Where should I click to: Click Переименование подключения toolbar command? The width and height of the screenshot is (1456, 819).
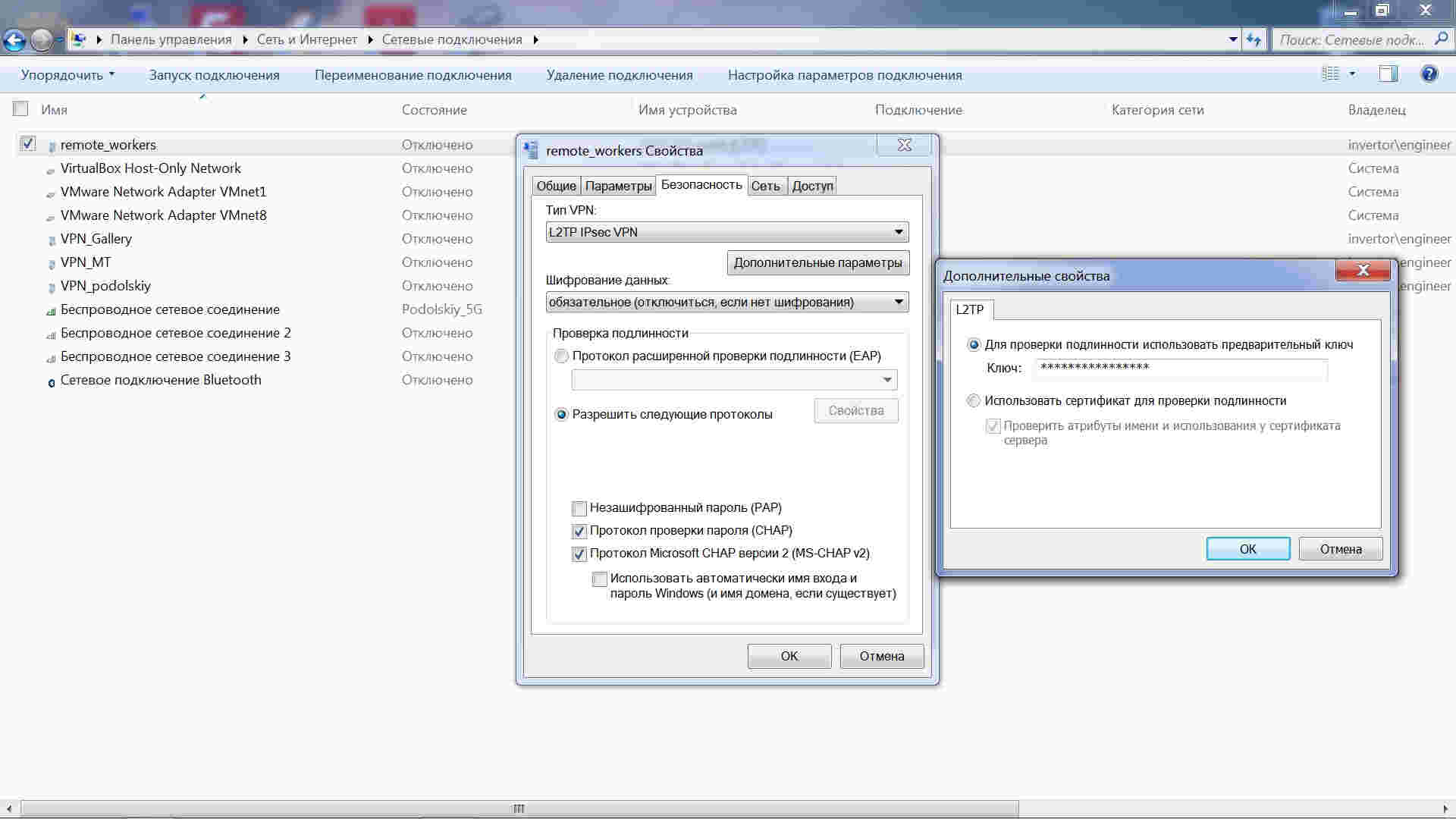[413, 75]
